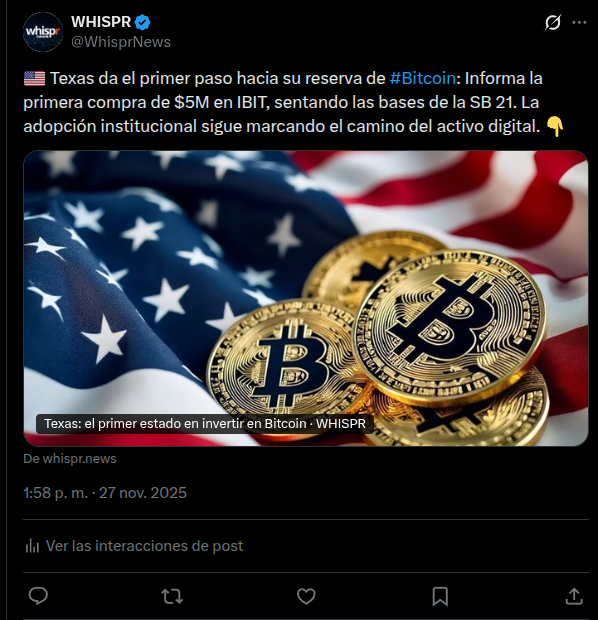598x620 pixels.
Task: Open the Grok explain-this-post icon
Action: [553, 23]
